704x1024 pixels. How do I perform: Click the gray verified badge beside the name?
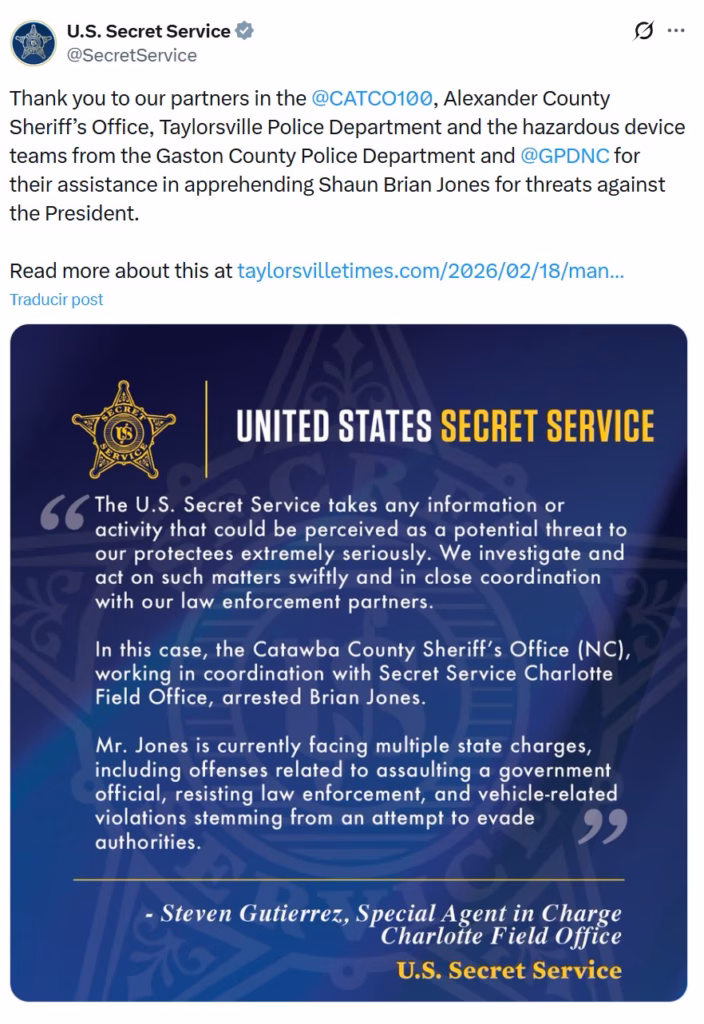245,31
